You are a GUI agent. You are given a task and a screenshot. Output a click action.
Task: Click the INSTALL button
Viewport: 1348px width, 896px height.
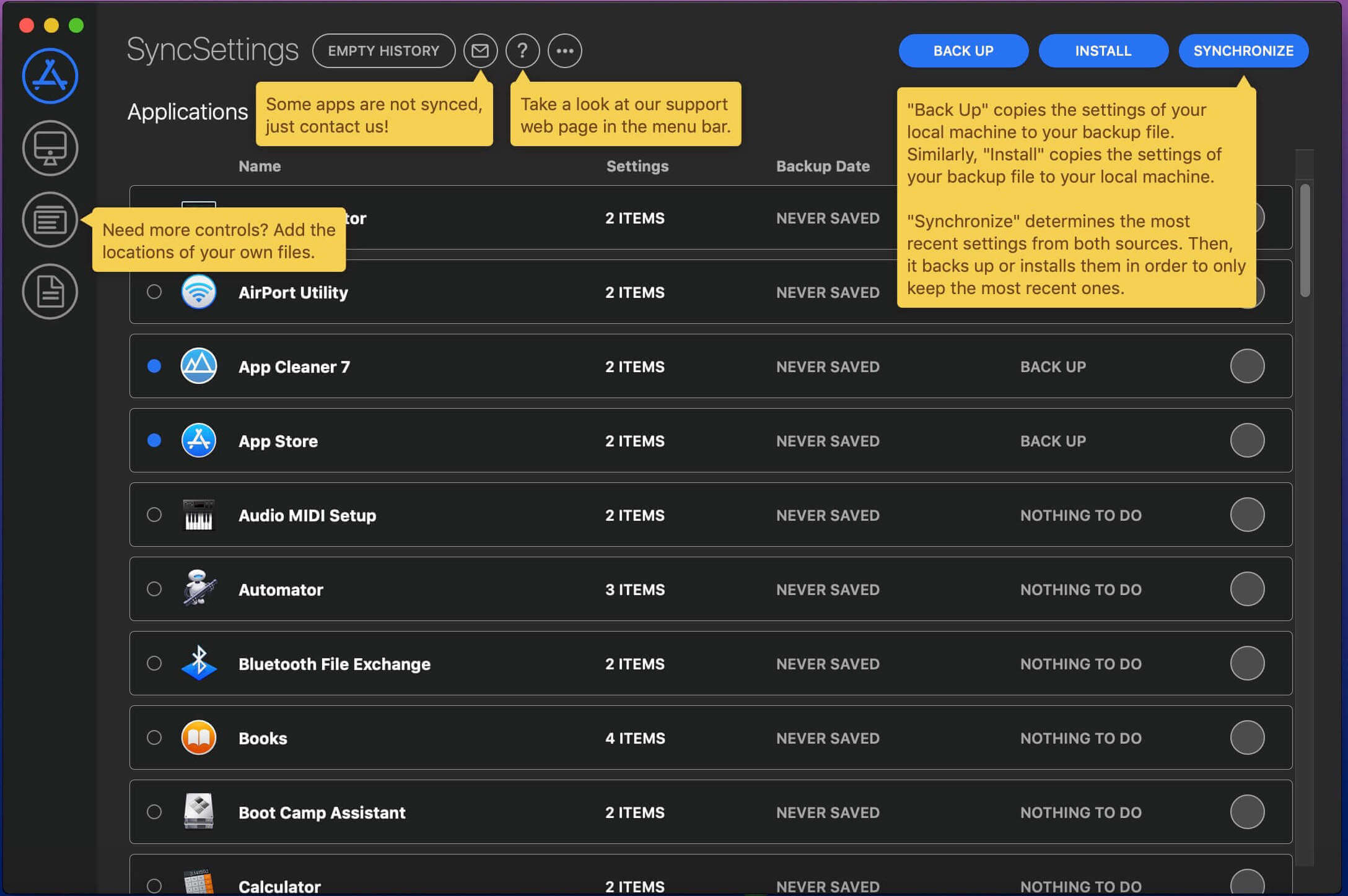point(1103,51)
